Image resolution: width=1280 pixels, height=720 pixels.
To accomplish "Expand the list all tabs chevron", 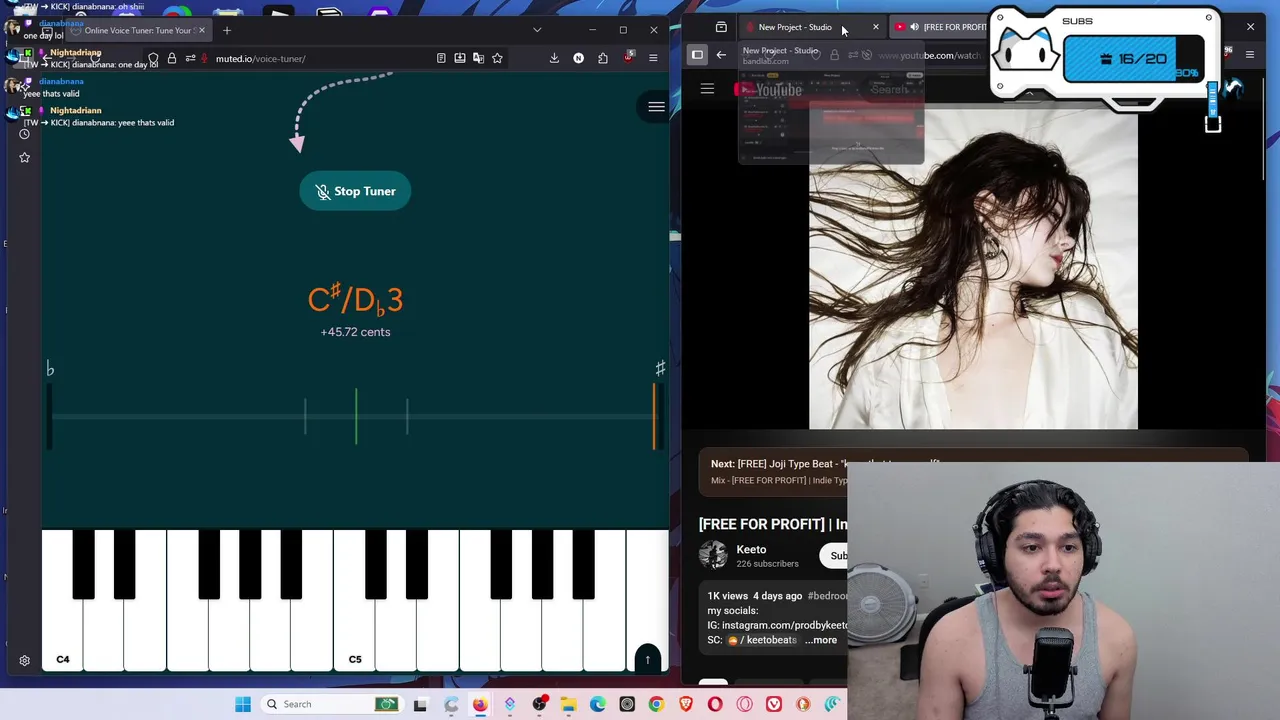I will [x=537, y=30].
